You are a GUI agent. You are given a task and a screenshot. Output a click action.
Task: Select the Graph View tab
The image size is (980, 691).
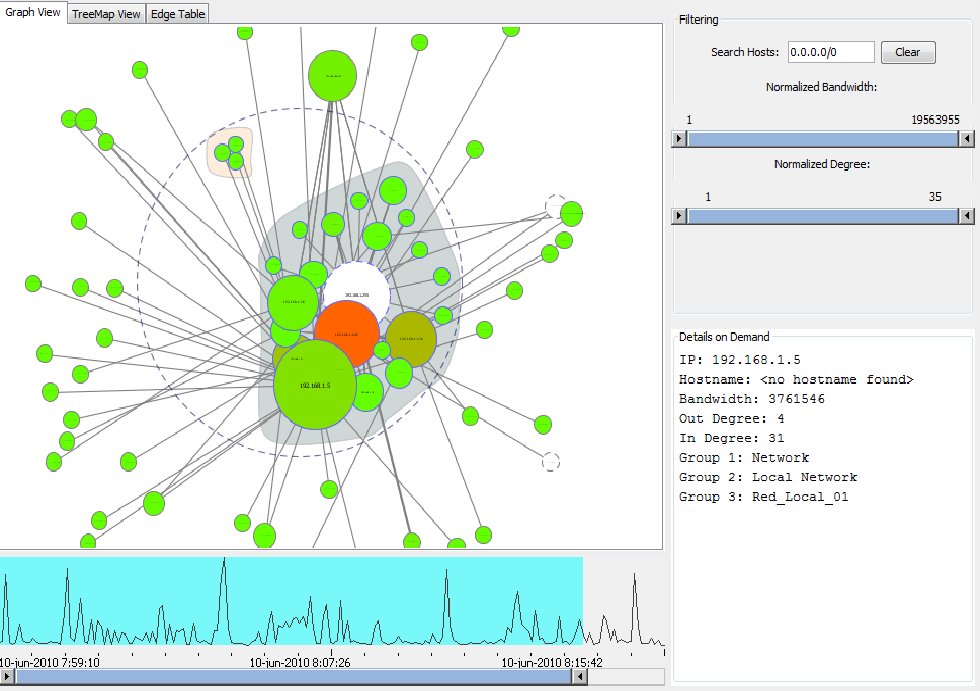[x=33, y=12]
